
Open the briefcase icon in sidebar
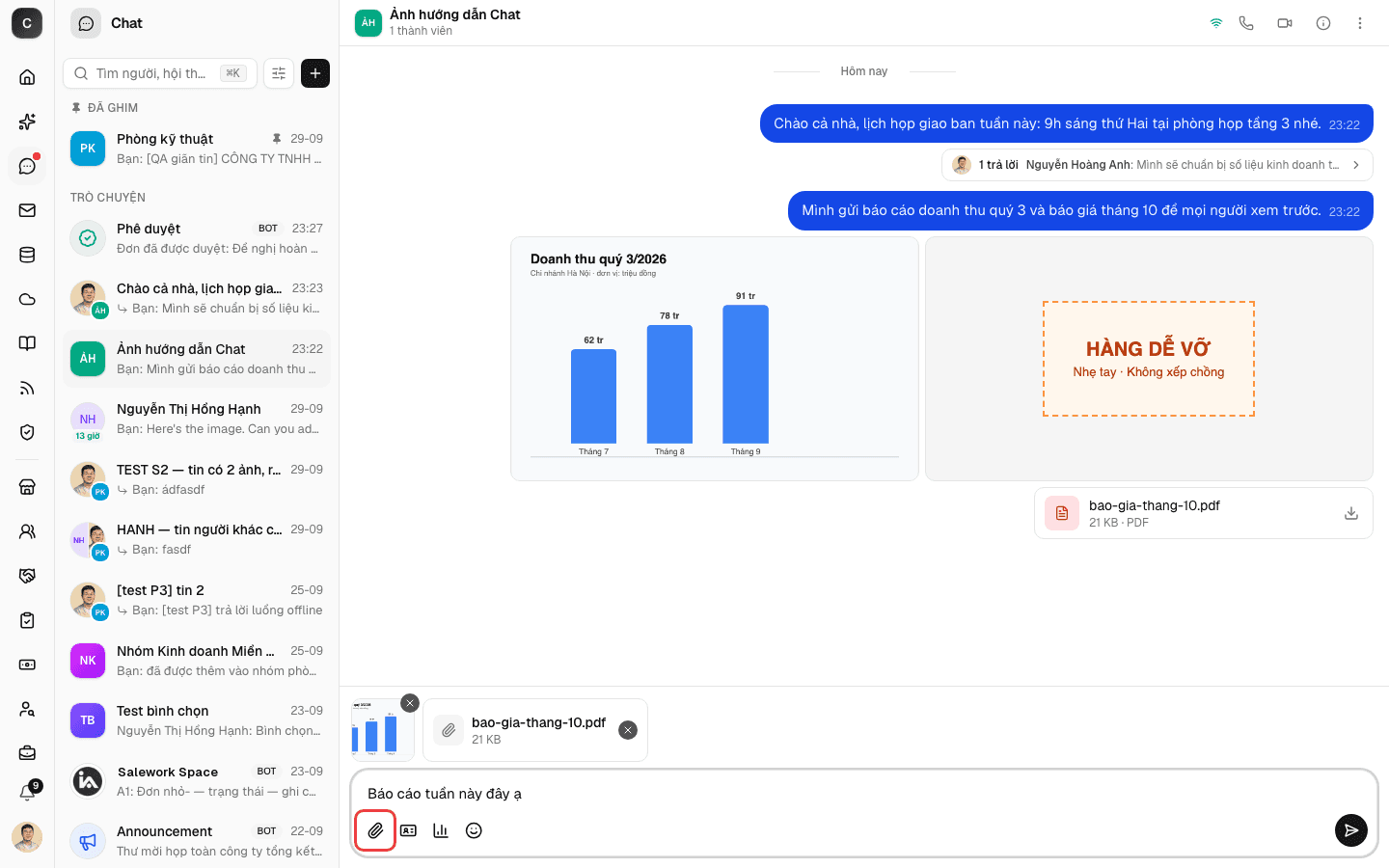[27, 753]
